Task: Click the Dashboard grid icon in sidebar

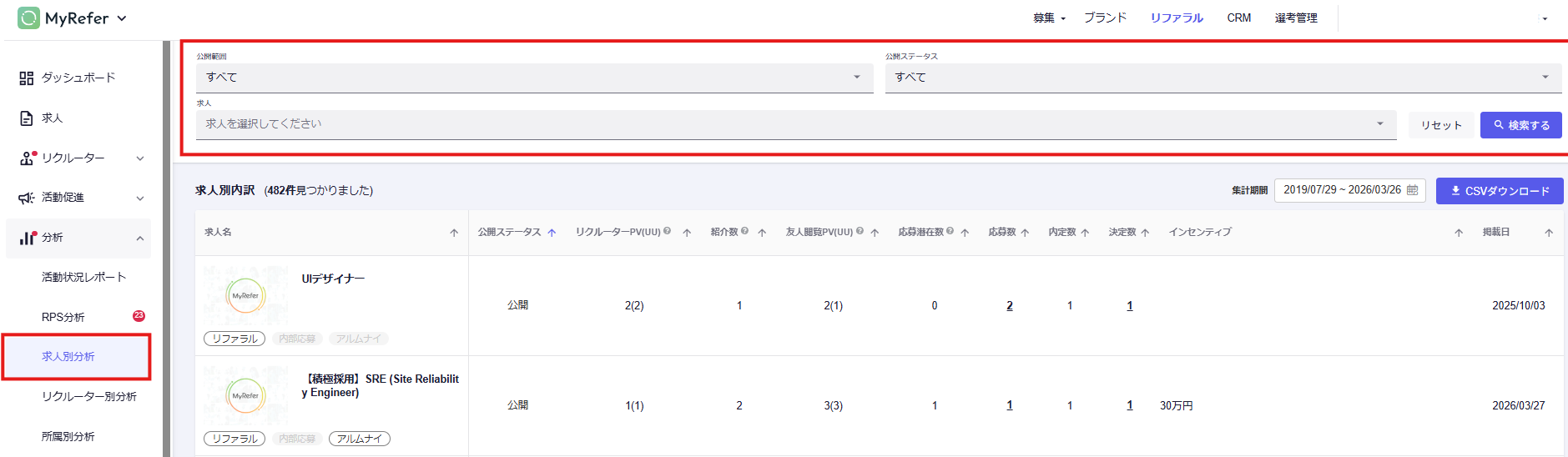Action: point(27,78)
